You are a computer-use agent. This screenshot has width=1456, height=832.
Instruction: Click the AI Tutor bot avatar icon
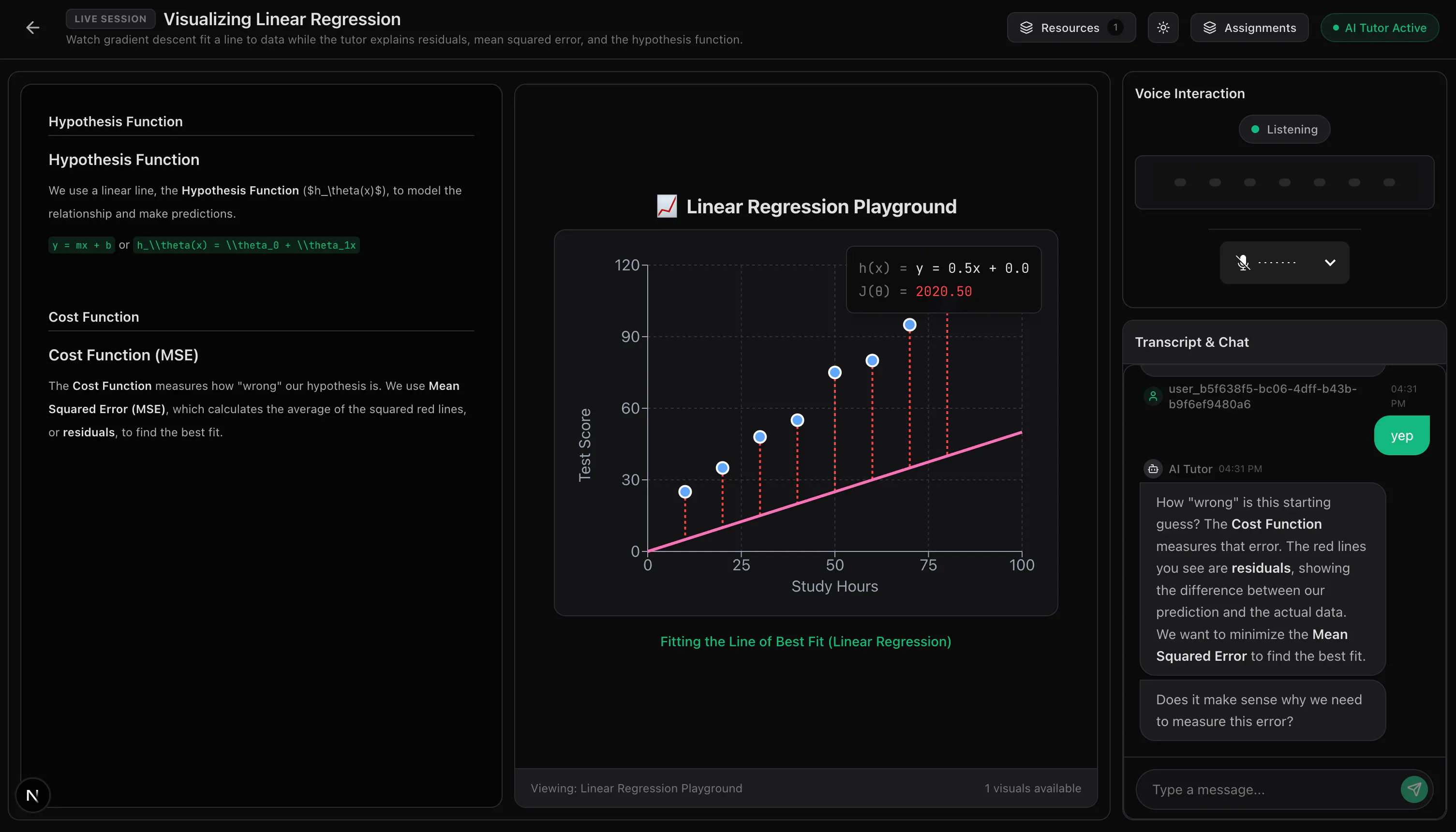[1153, 469]
